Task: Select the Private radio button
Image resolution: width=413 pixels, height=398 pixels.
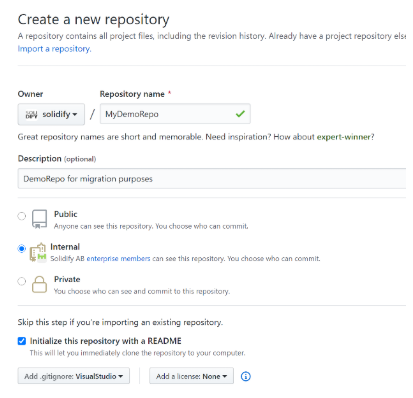Action: [22, 281]
